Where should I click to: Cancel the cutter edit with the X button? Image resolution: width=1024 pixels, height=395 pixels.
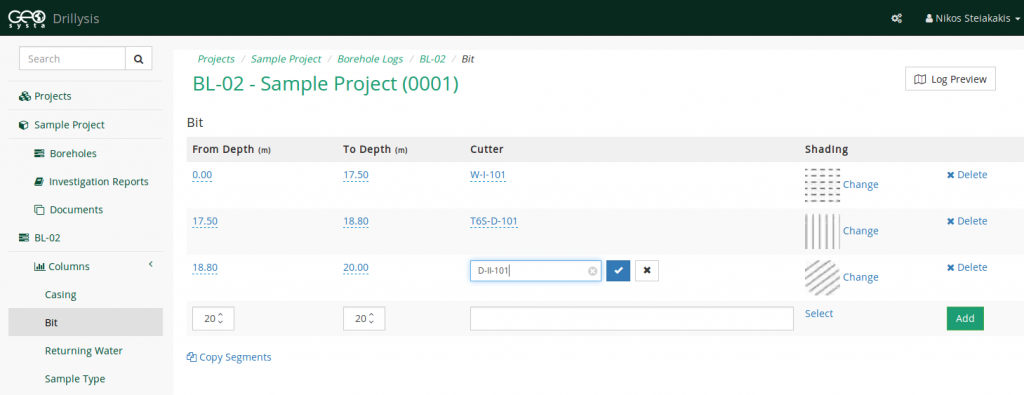tap(647, 271)
